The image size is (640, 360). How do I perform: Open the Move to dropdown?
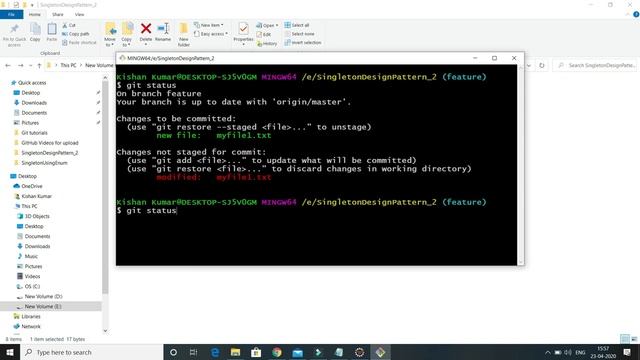click(x=110, y=35)
